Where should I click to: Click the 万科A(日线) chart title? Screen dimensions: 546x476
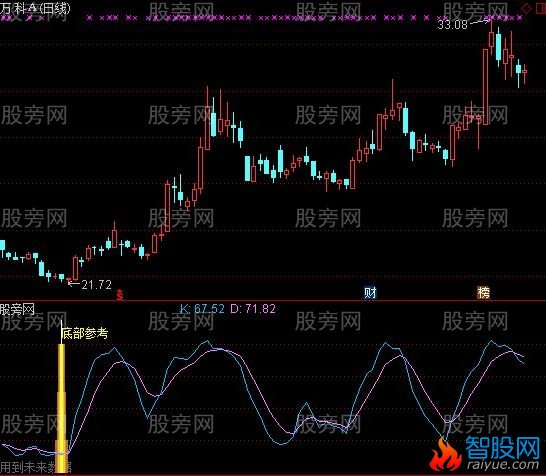[35, 8]
